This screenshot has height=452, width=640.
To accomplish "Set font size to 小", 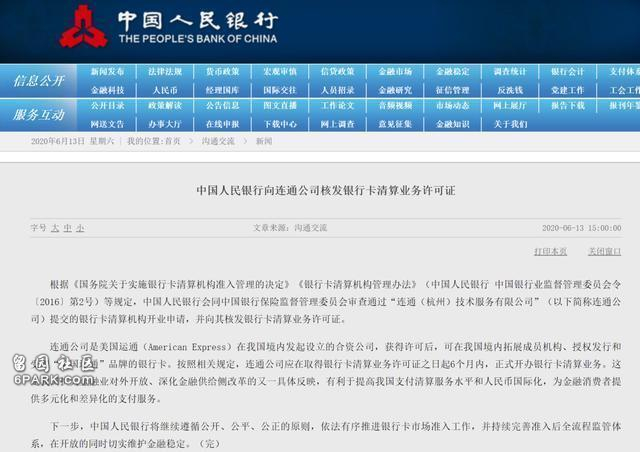I will point(80,228).
